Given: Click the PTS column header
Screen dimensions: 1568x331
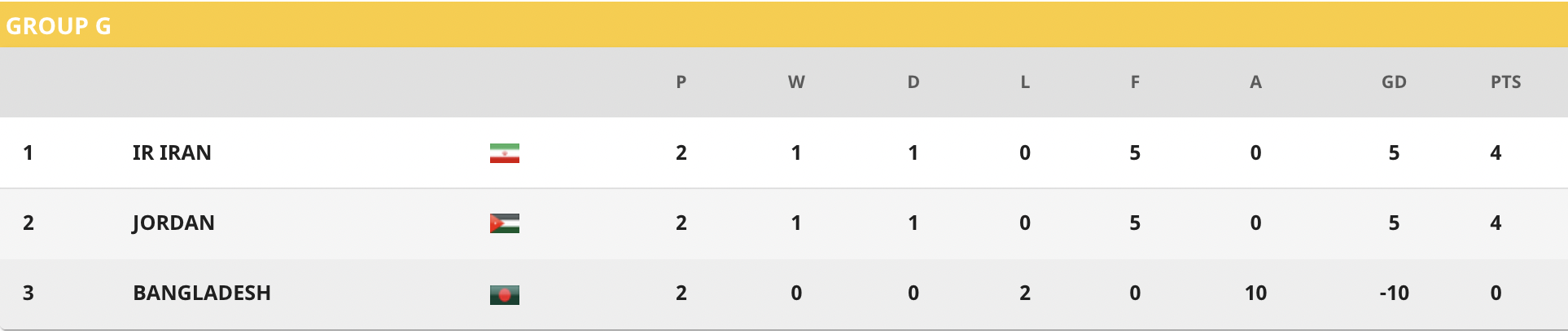Looking at the screenshot, I should (1505, 82).
